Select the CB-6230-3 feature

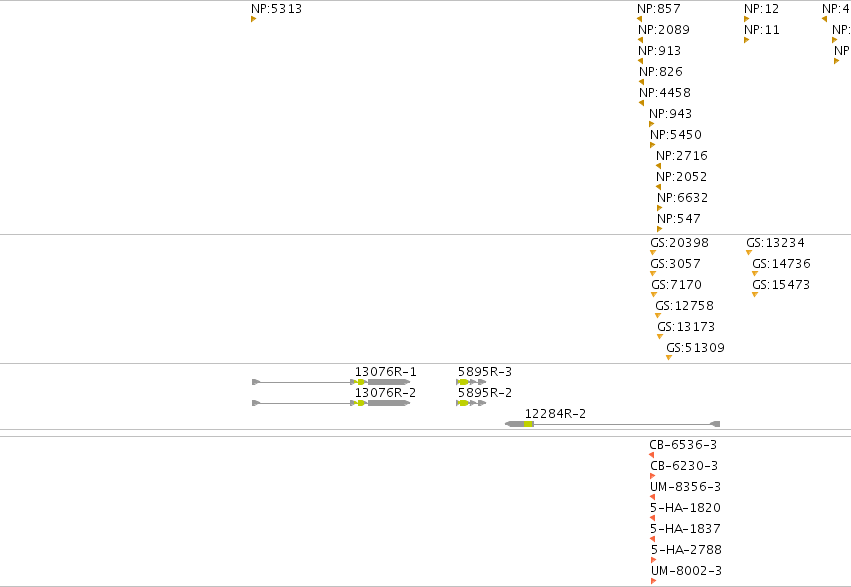coord(684,466)
